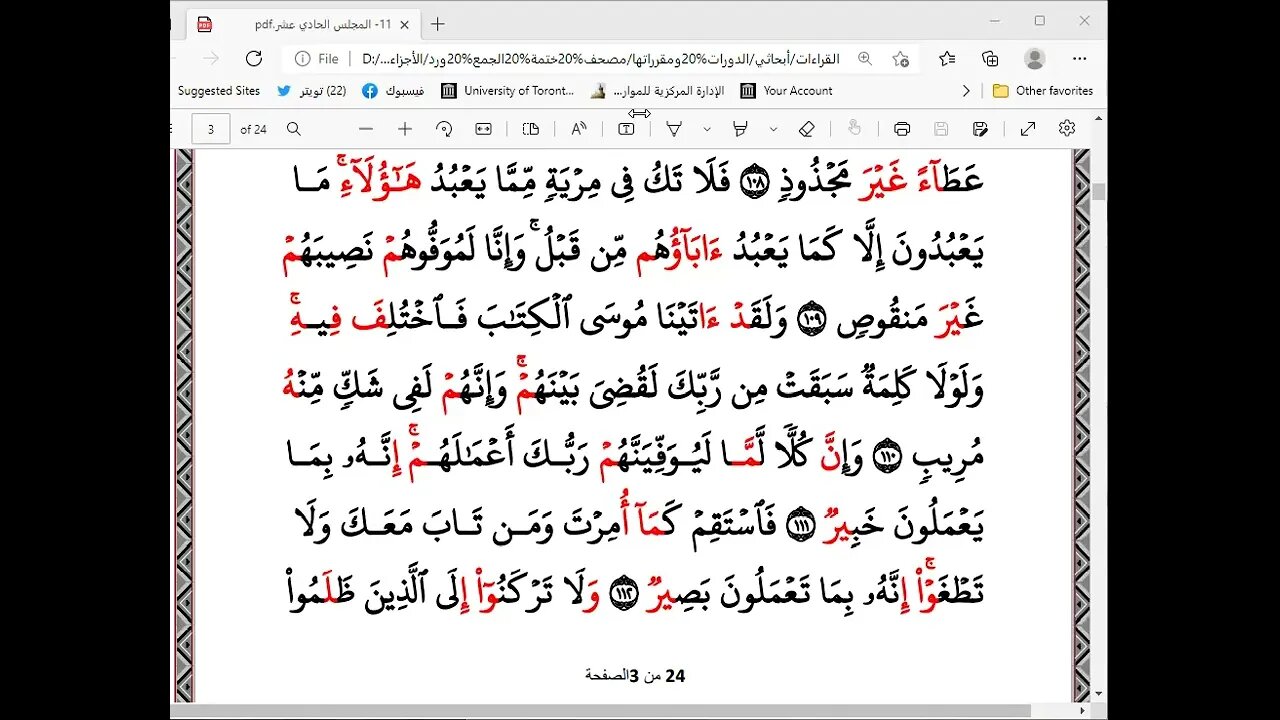Open University of Toronto bookmark
This screenshot has width=1280, height=720.
coord(509,91)
